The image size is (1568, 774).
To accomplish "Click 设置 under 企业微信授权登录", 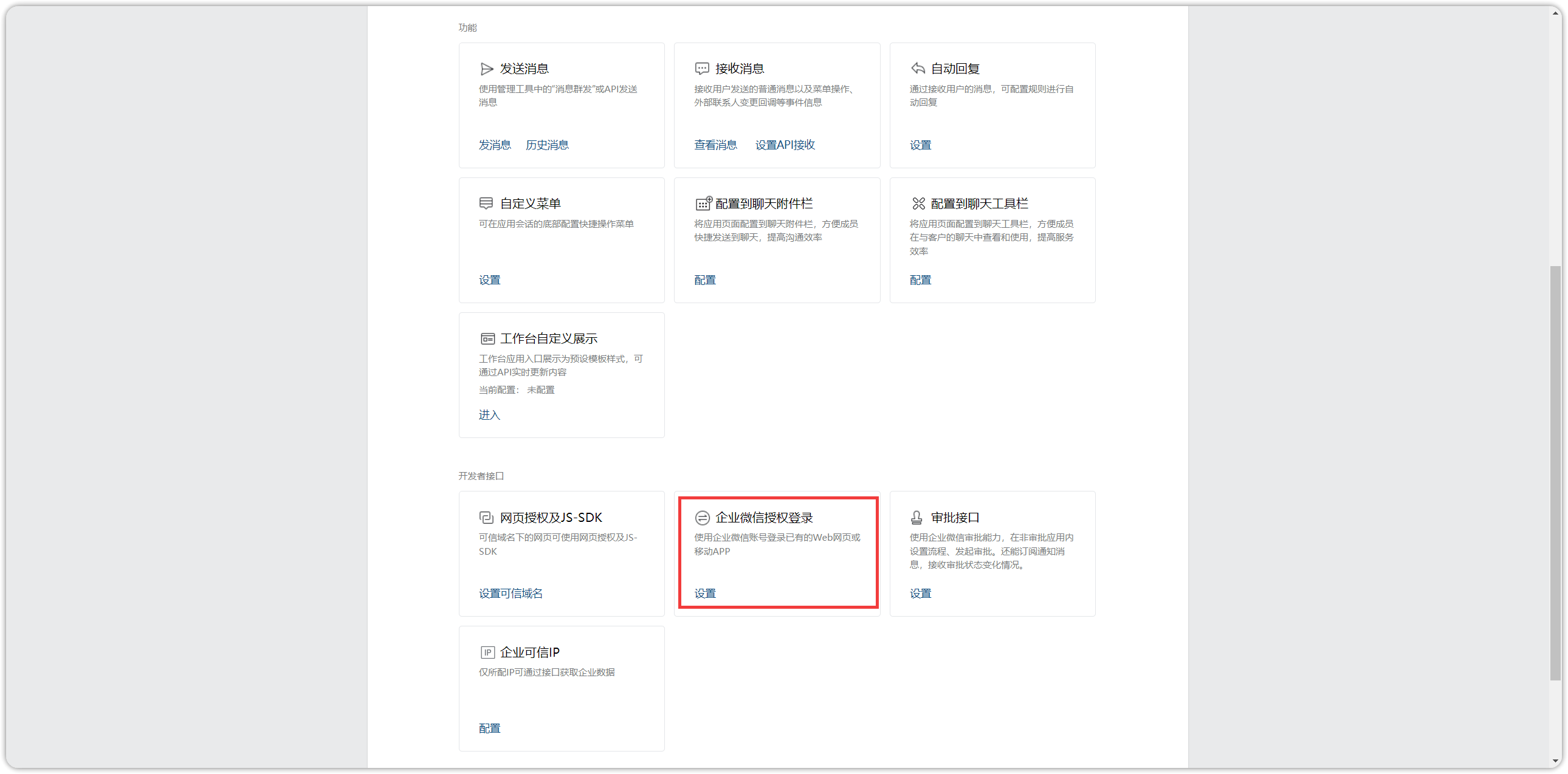I will 705,594.
